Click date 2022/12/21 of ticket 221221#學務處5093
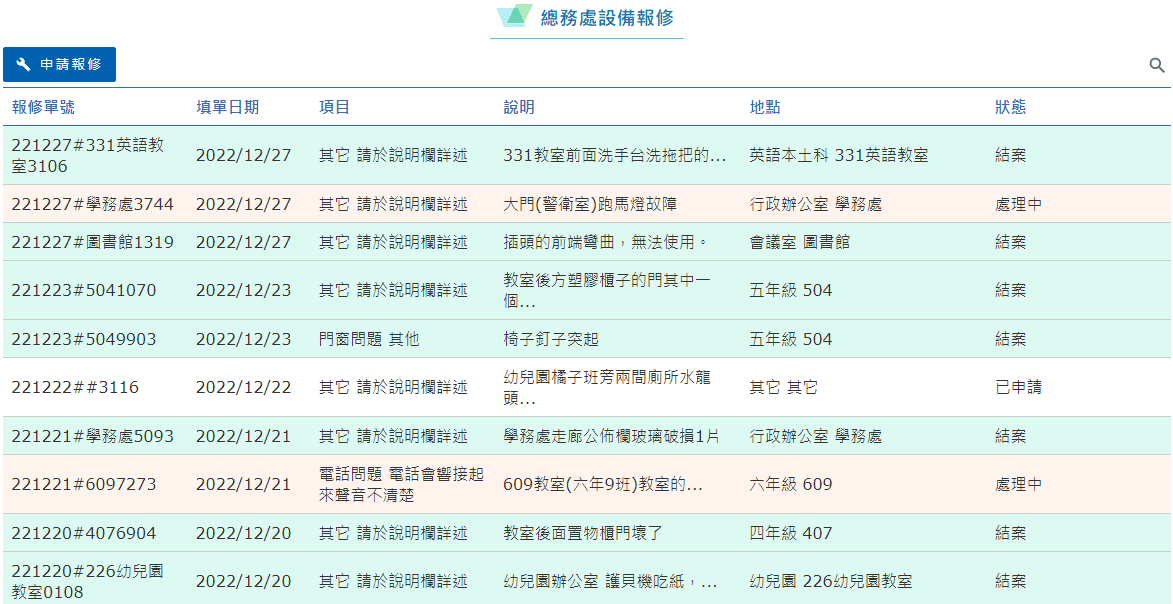The image size is (1173, 604). pyautogui.click(x=243, y=436)
